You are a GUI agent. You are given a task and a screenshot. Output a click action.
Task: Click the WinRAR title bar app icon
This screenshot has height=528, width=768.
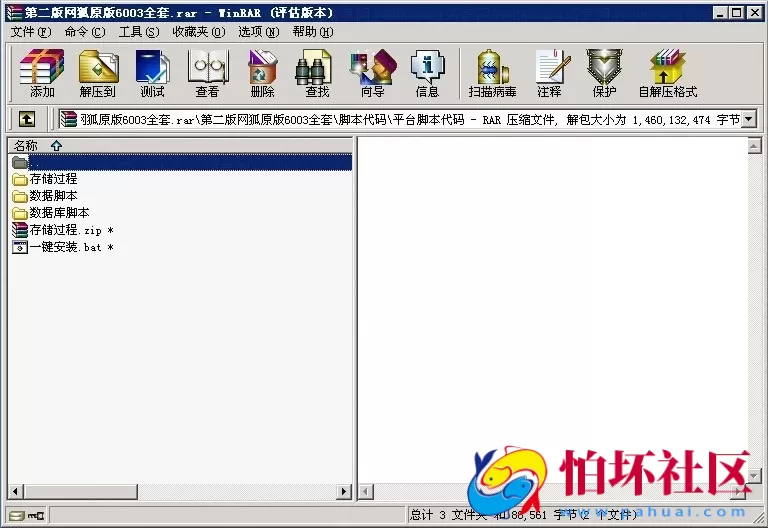pos(14,12)
